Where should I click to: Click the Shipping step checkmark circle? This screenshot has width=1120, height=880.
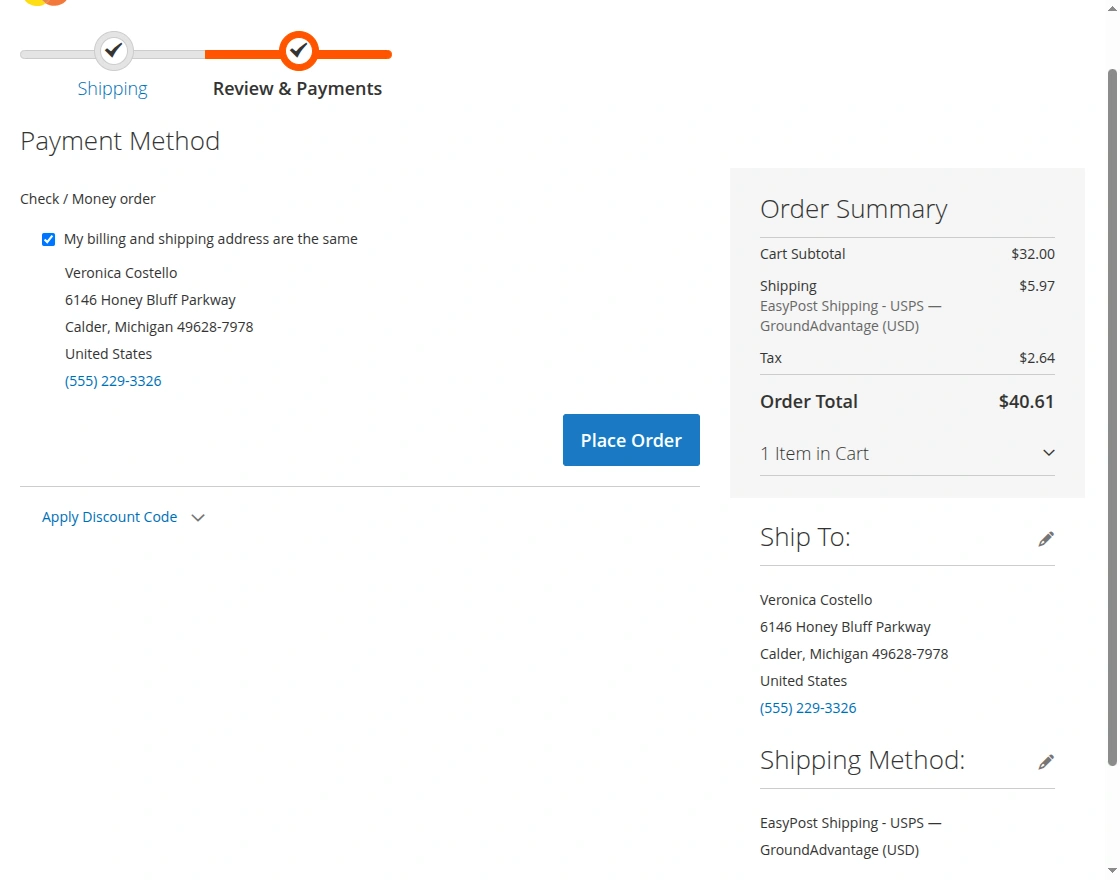114,51
